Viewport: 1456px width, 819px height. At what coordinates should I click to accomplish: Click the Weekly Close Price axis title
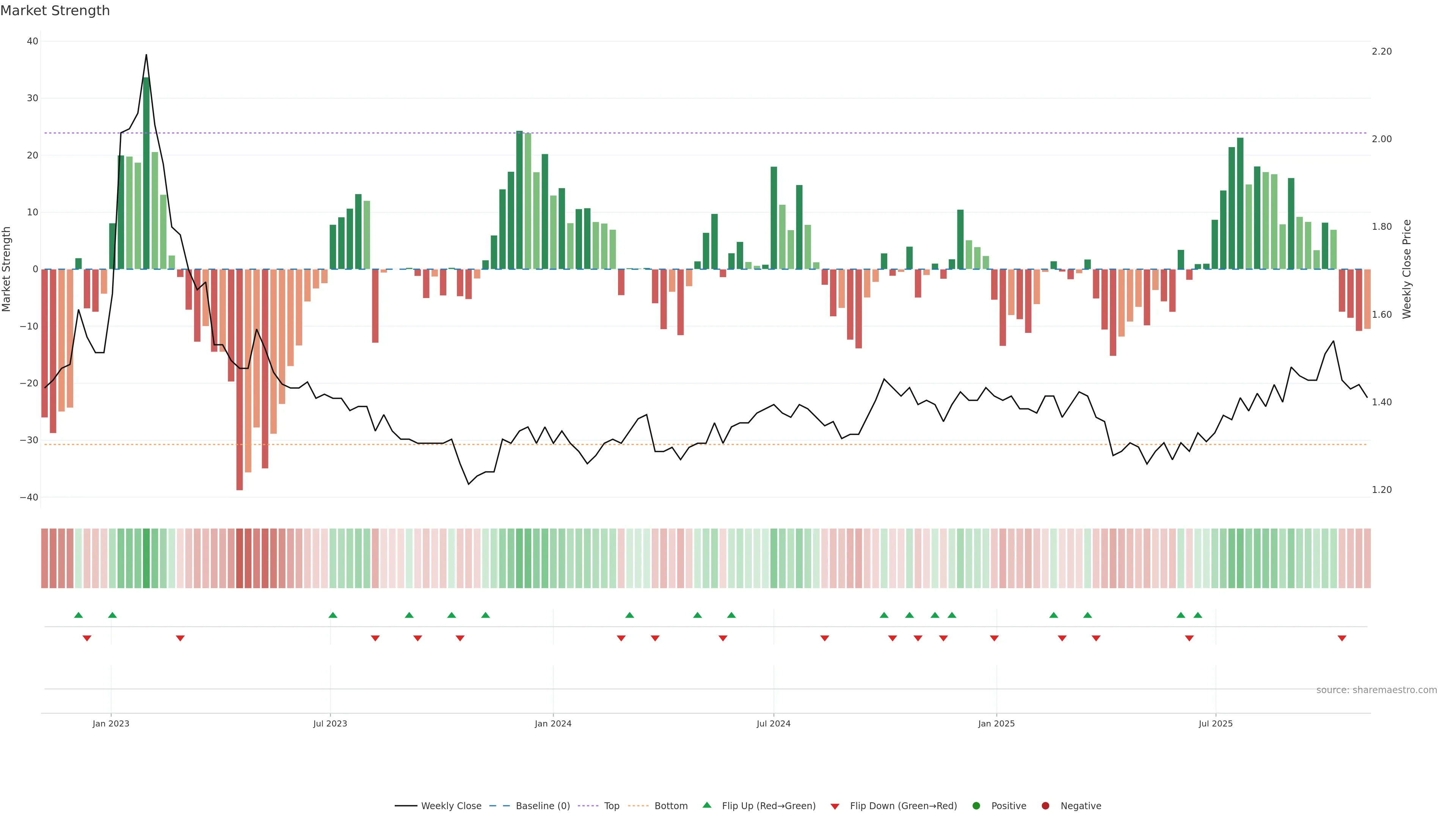click(1407, 269)
